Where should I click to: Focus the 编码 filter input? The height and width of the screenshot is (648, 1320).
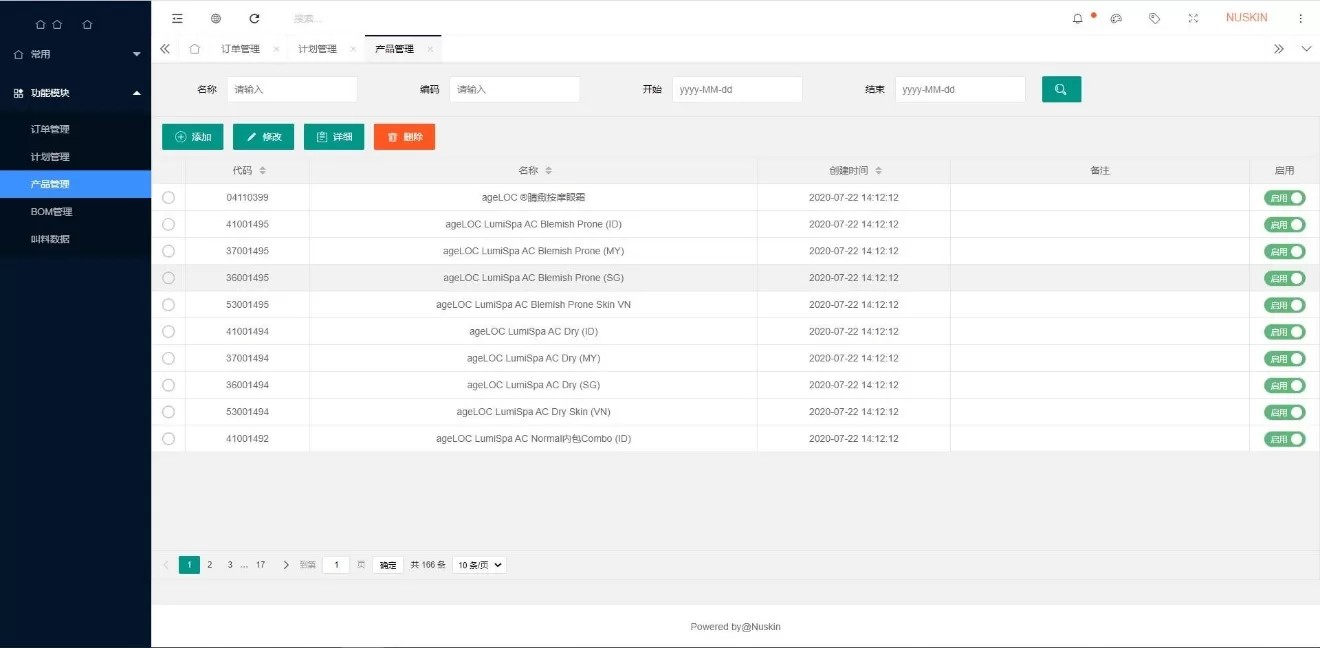(515, 89)
